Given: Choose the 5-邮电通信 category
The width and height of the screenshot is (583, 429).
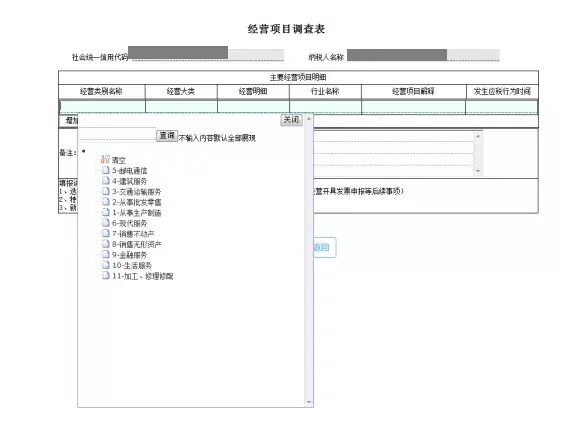Looking at the screenshot, I should [129, 171].
